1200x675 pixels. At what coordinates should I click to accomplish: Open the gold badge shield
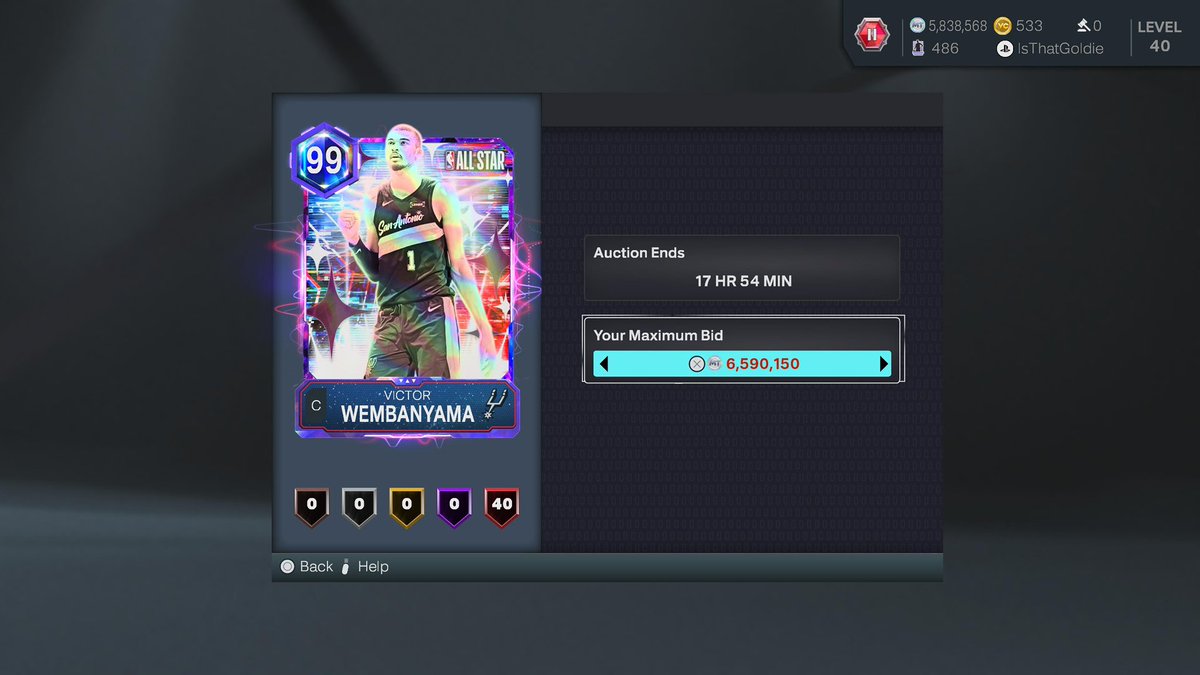click(406, 507)
